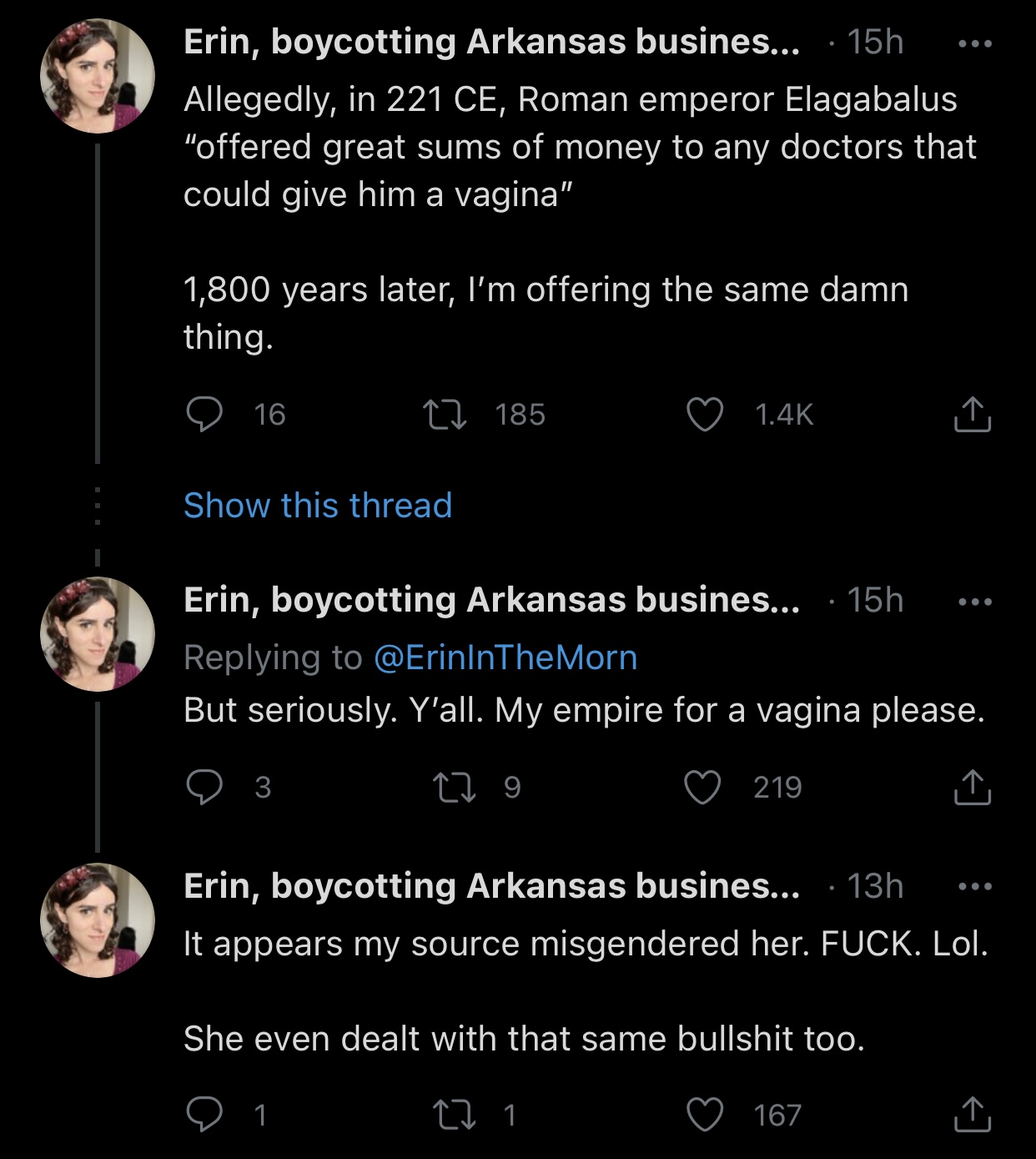Open the author name on the third tweet
The width and height of the screenshot is (1036, 1159).
(x=490, y=886)
